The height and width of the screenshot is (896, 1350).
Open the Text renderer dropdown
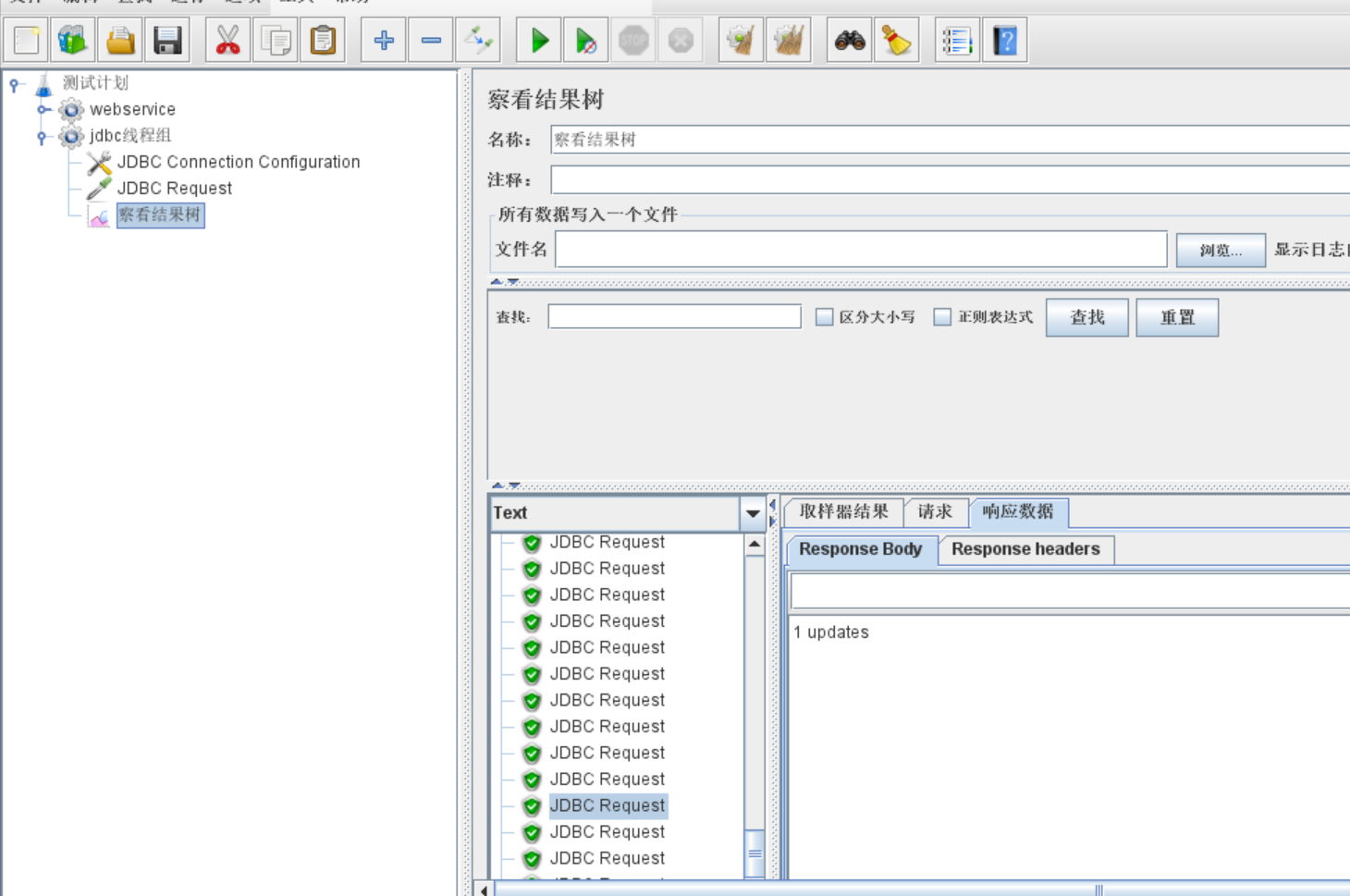pyautogui.click(x=753, y=513)
